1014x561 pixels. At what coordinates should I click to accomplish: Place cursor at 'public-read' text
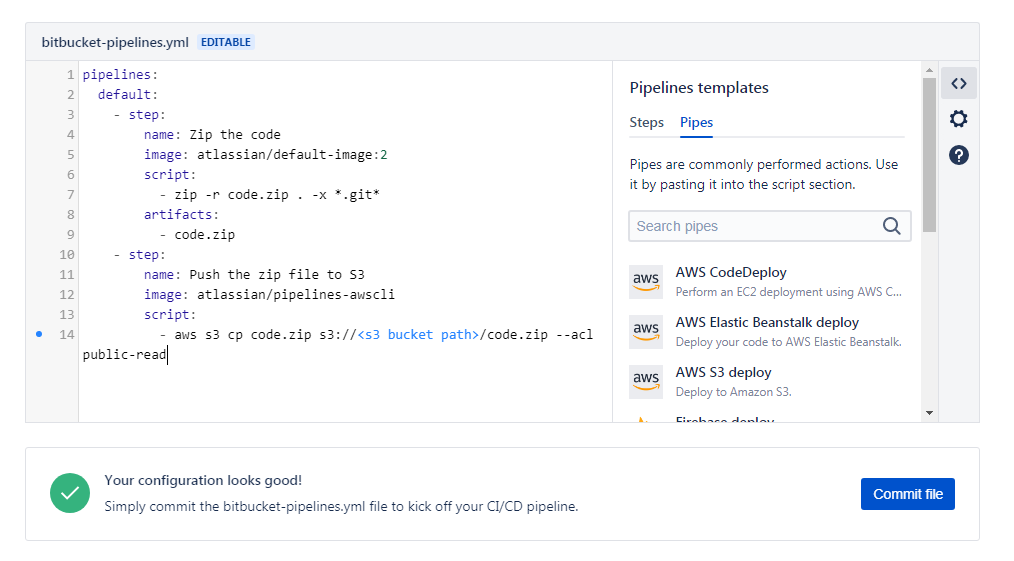pyautogui.click(x=124, y=355)
